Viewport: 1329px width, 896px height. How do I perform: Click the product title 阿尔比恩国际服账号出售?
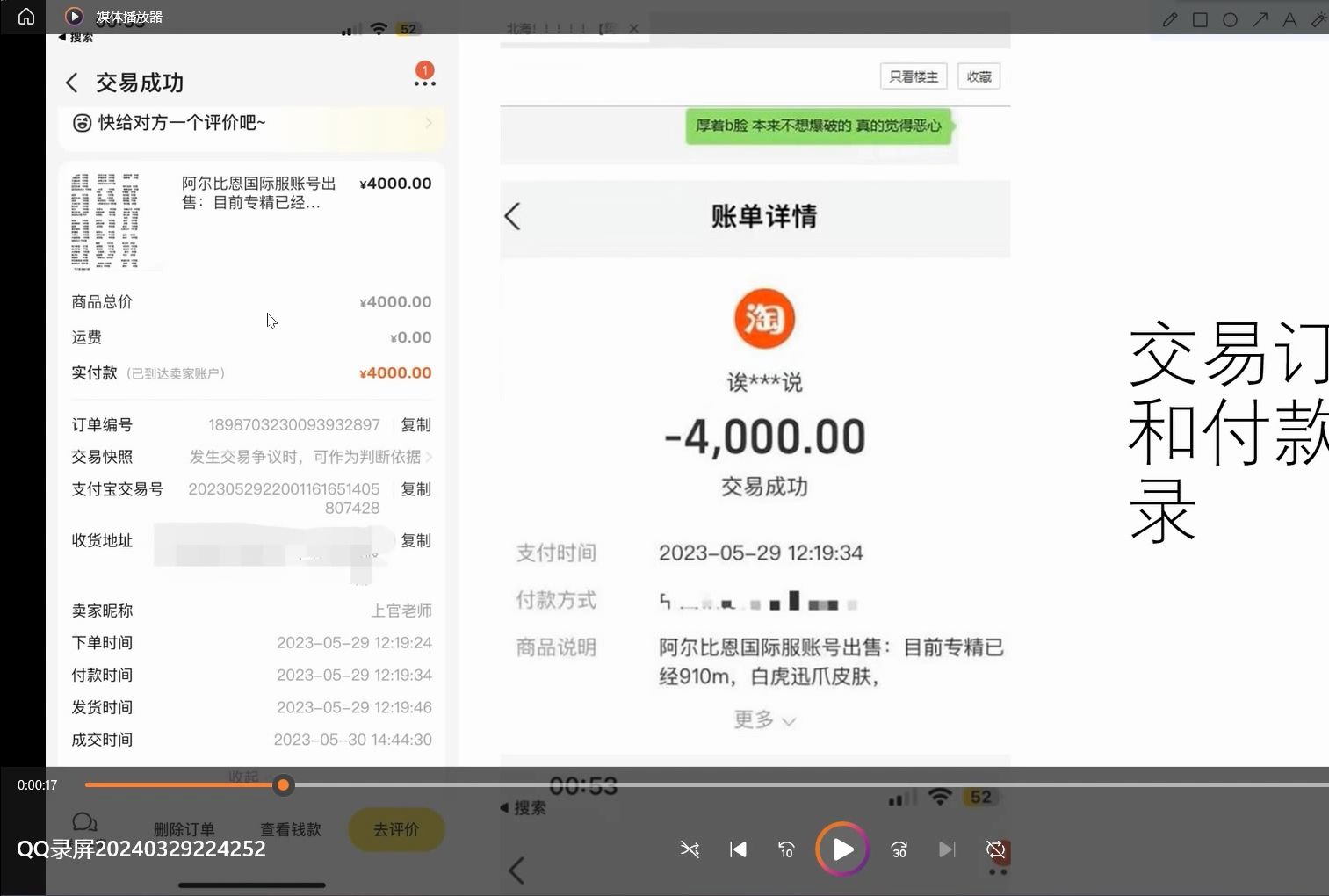click(x=259, y=193)
